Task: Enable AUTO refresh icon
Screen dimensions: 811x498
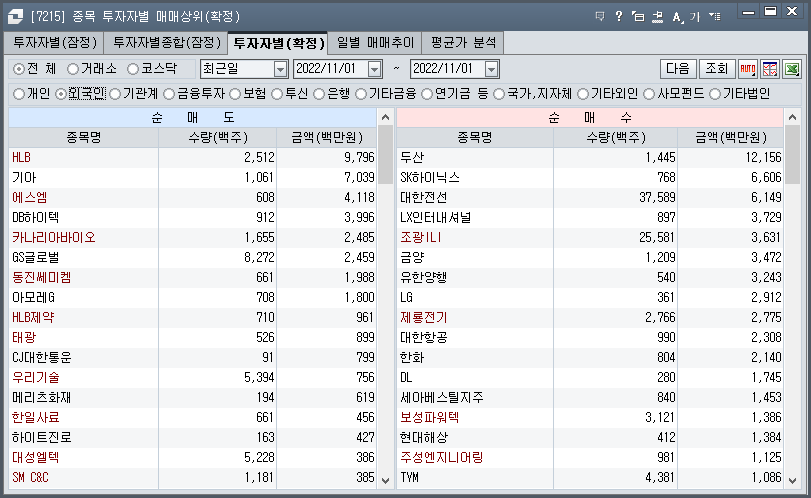Action: (748, 69)
